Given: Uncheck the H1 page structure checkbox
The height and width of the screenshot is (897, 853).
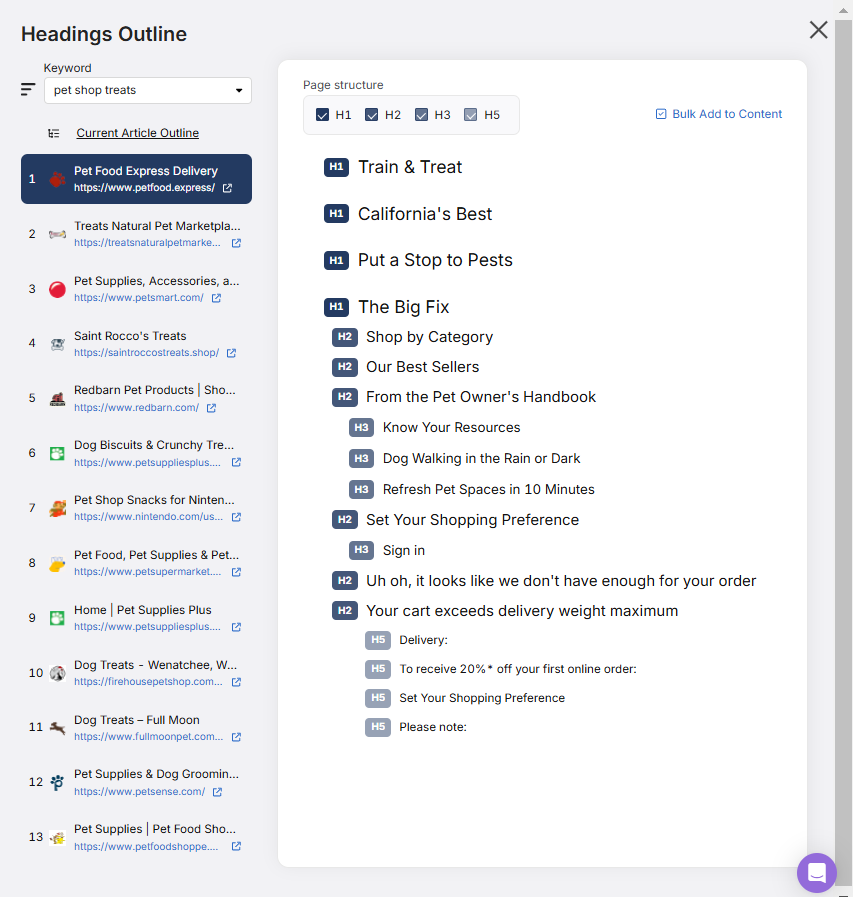Looking at the screenshot, I should (322, 115).
